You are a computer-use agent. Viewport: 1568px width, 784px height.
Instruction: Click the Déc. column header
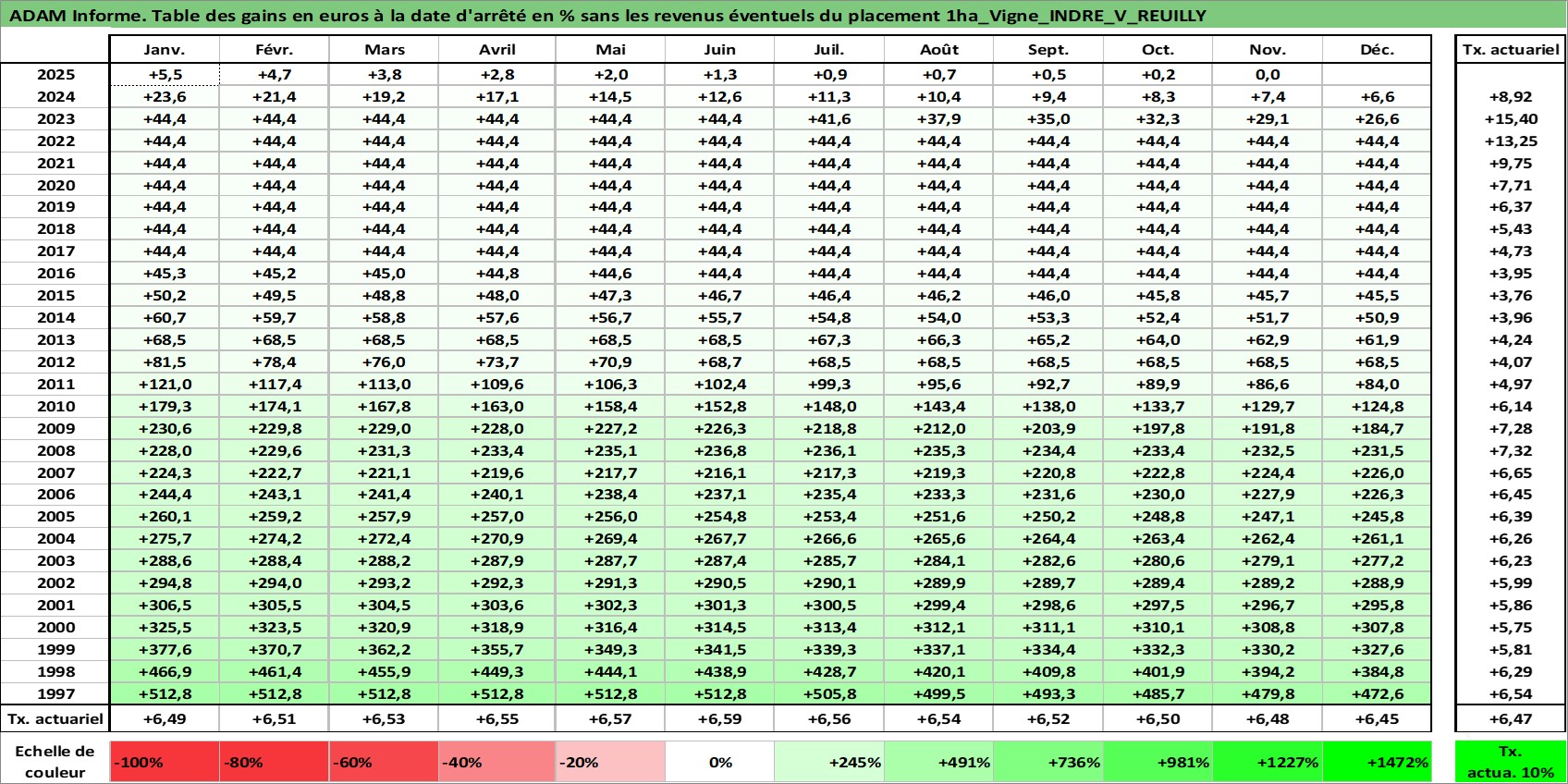pyautogui.click(x=1377, y=50)
